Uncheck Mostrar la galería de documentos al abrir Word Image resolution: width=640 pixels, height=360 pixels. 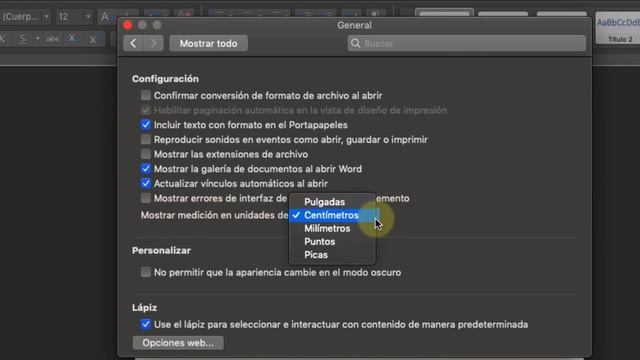[146, 169]
